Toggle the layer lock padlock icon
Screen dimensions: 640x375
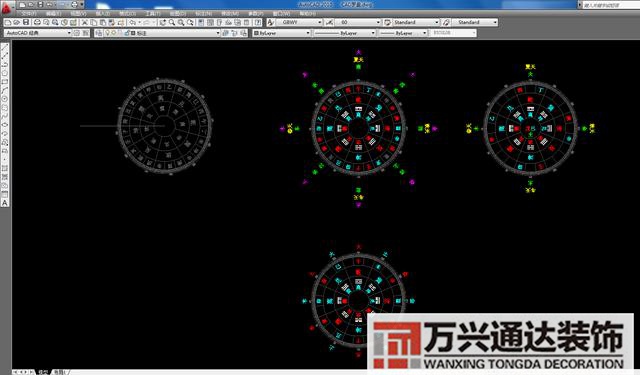[127, 33]
